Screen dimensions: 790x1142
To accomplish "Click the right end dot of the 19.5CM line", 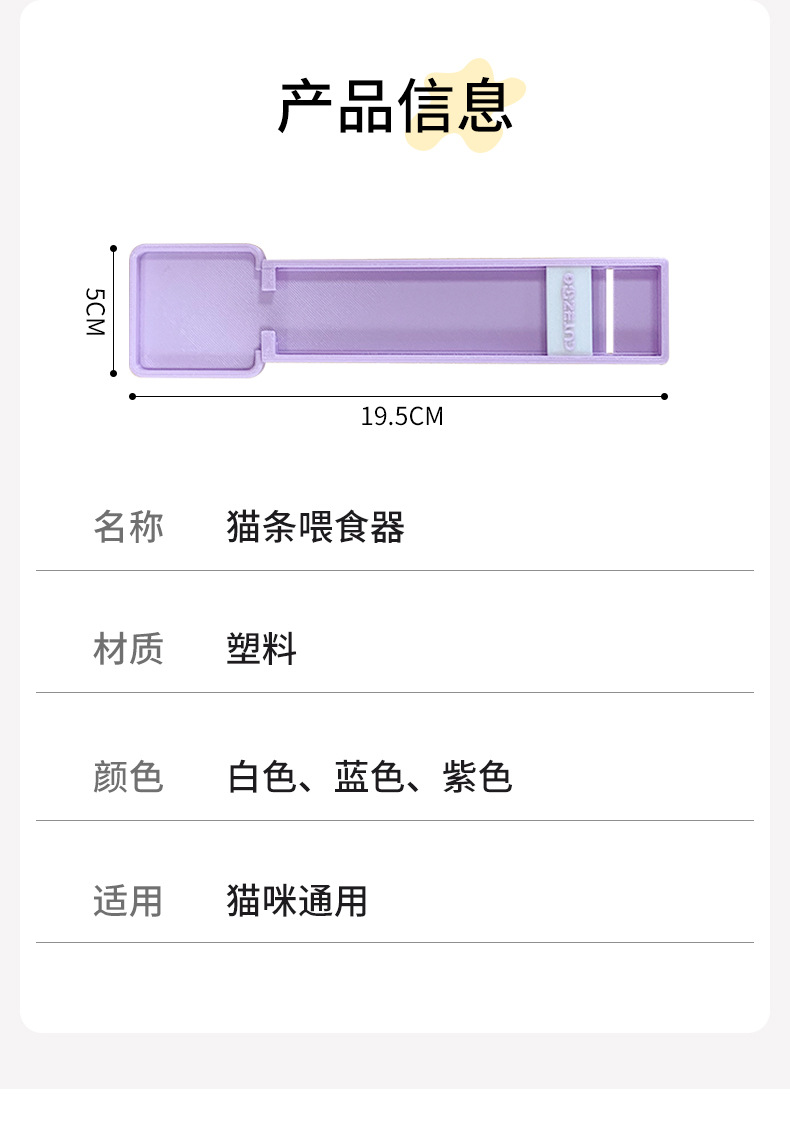I will [x=665, y=396].
